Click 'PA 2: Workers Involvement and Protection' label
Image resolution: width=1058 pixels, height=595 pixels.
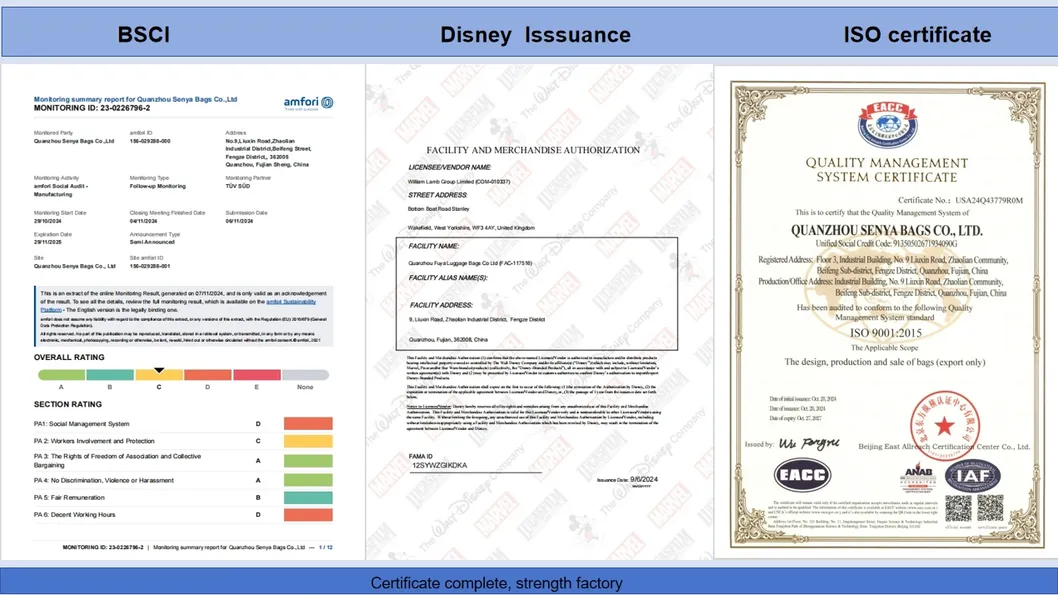[94, 441]
